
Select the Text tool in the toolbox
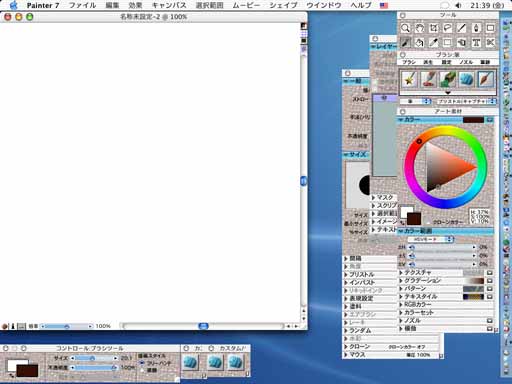(476, 43)
